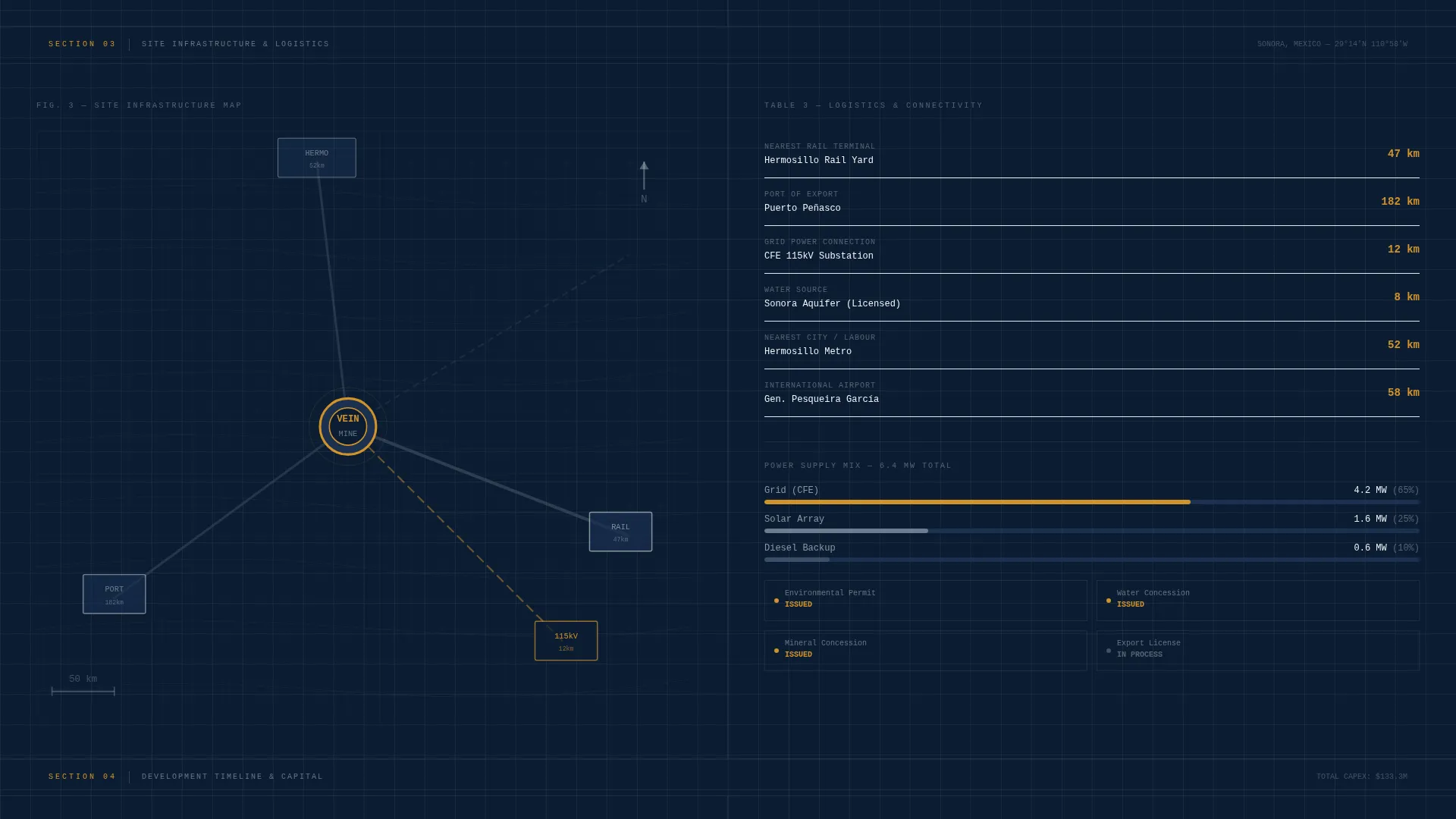Screen dimensions: 1456x819
Task: Select the VEIN mine node on map
Action: [x=348, y=426]
